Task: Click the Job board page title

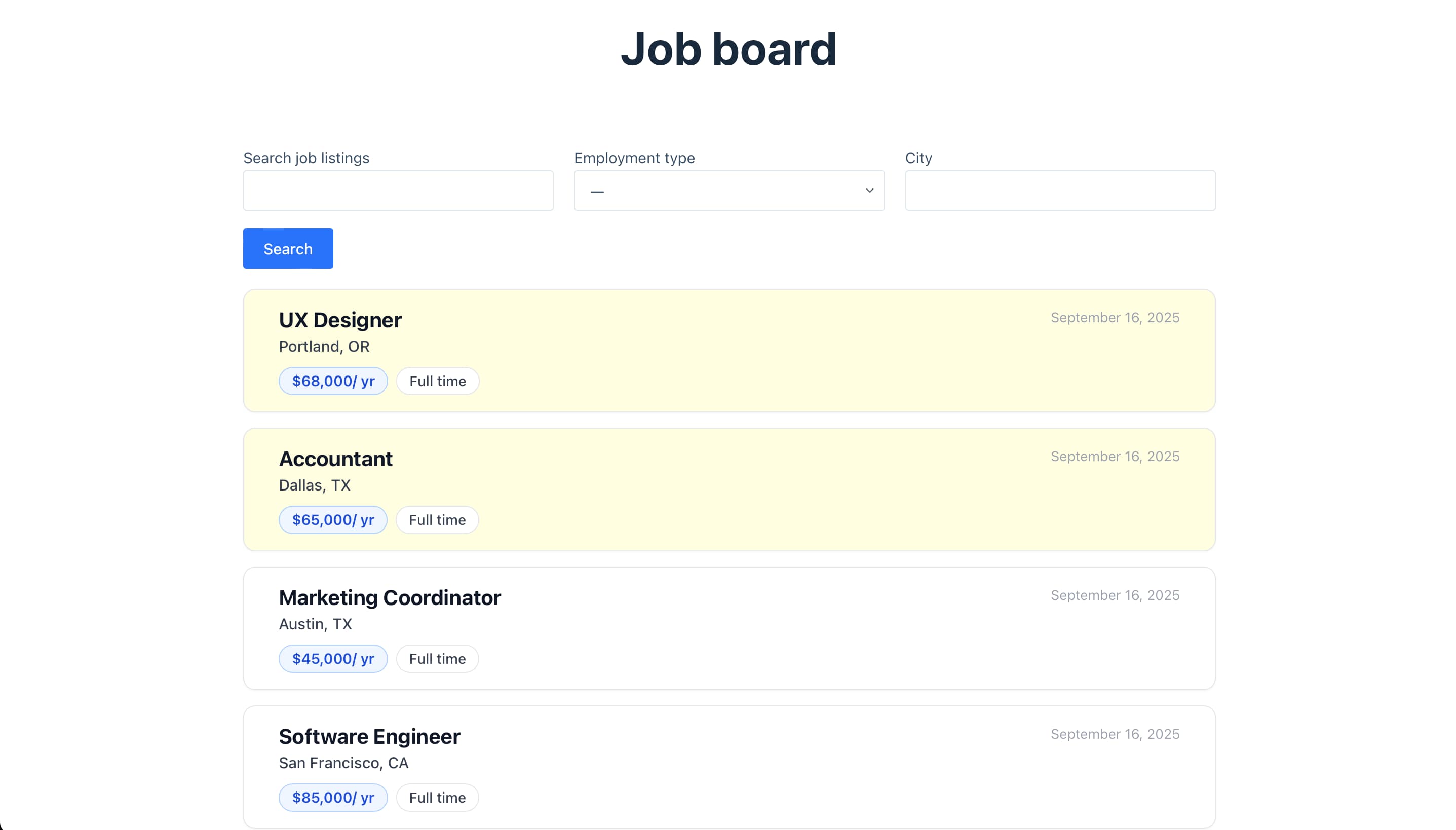Action: coord(729,49)
